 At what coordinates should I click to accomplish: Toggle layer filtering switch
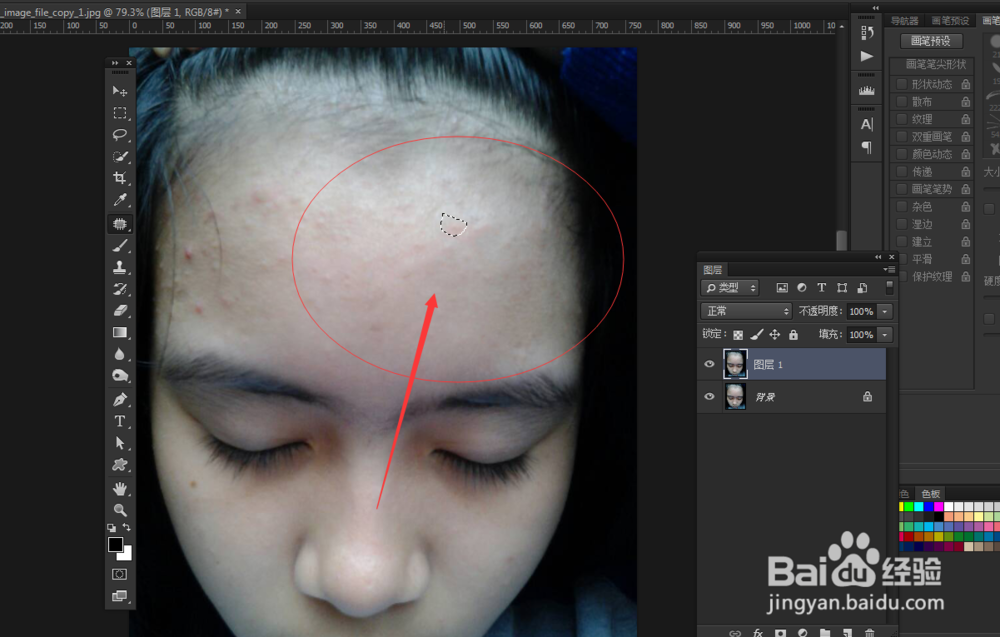pyautogui.click(x=890, y=288)
